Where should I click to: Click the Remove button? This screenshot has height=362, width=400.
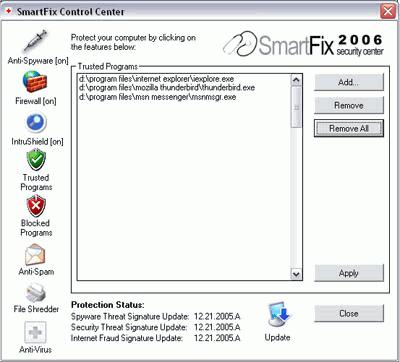349,105
